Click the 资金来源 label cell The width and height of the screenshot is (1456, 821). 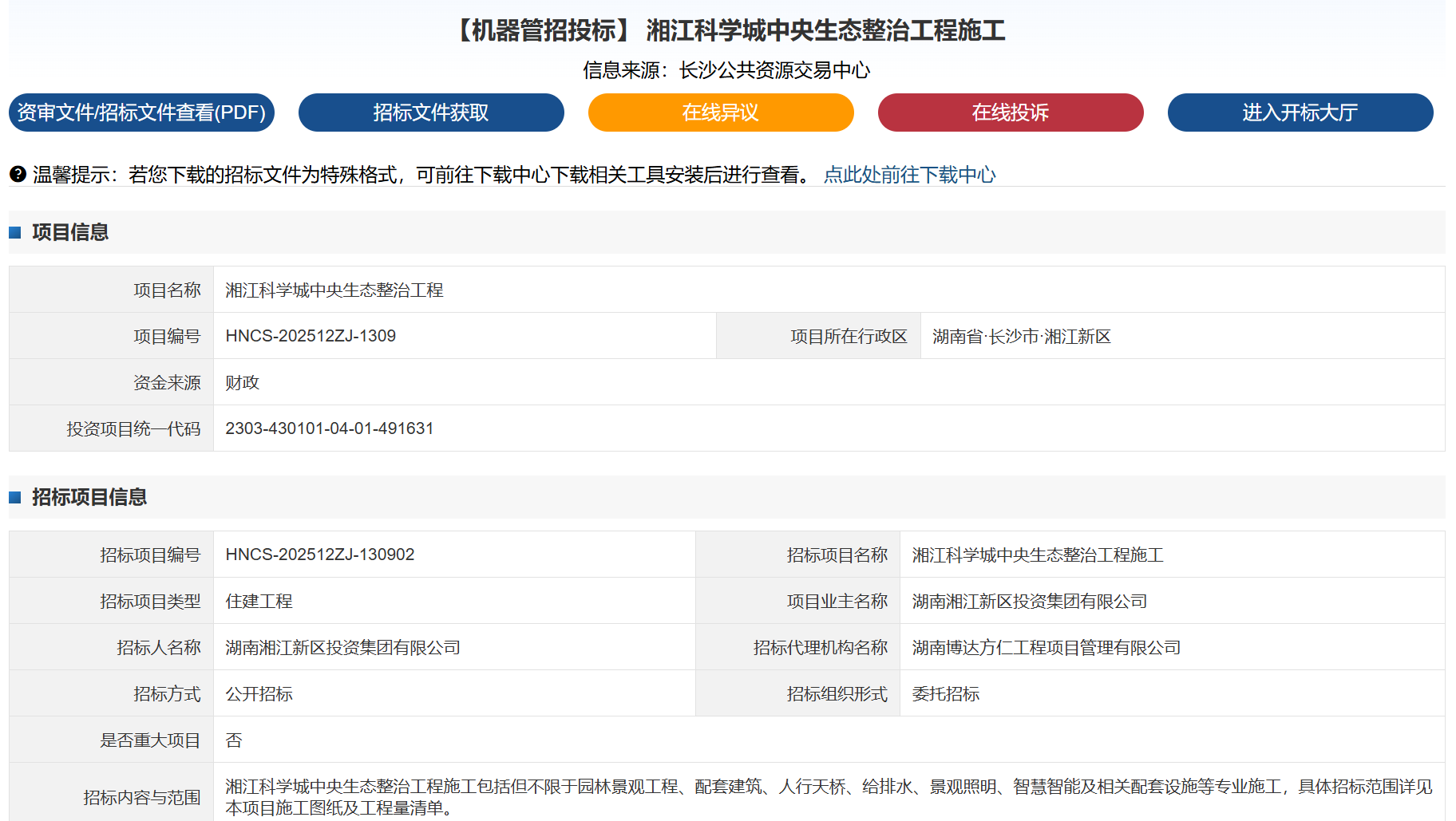pyautogui.click(x=112, y=382)
